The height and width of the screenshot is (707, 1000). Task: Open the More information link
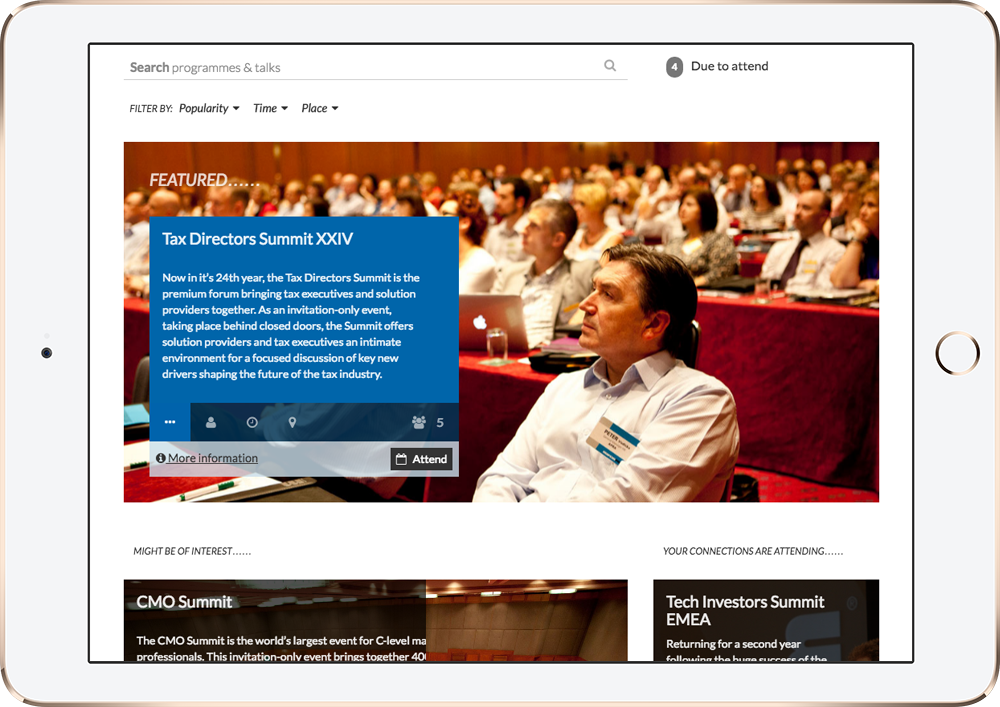(x=212, y=459)
